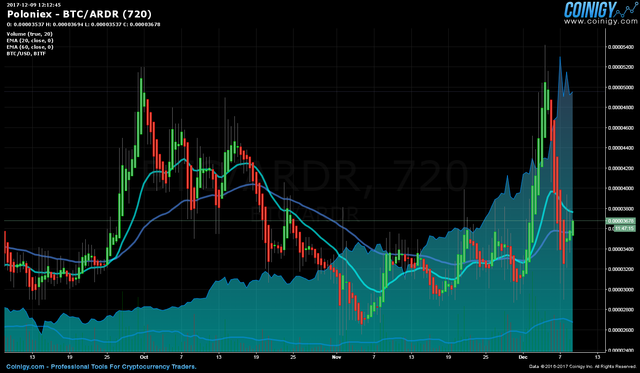The height and width of the screenshot is (373, 640).
Task: Click the Dec label on the time axis
Action: pyautogui.click(x=523, y=357)
